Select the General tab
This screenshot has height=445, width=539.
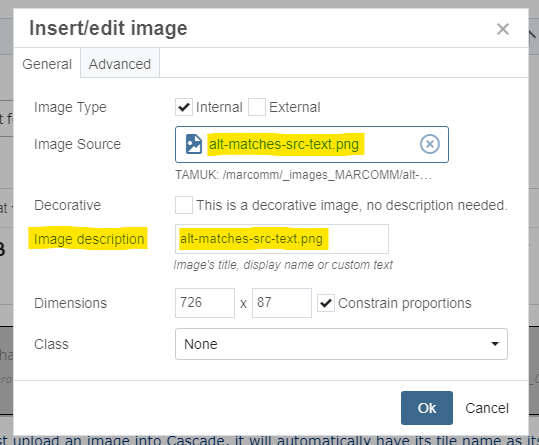point(47,64)
